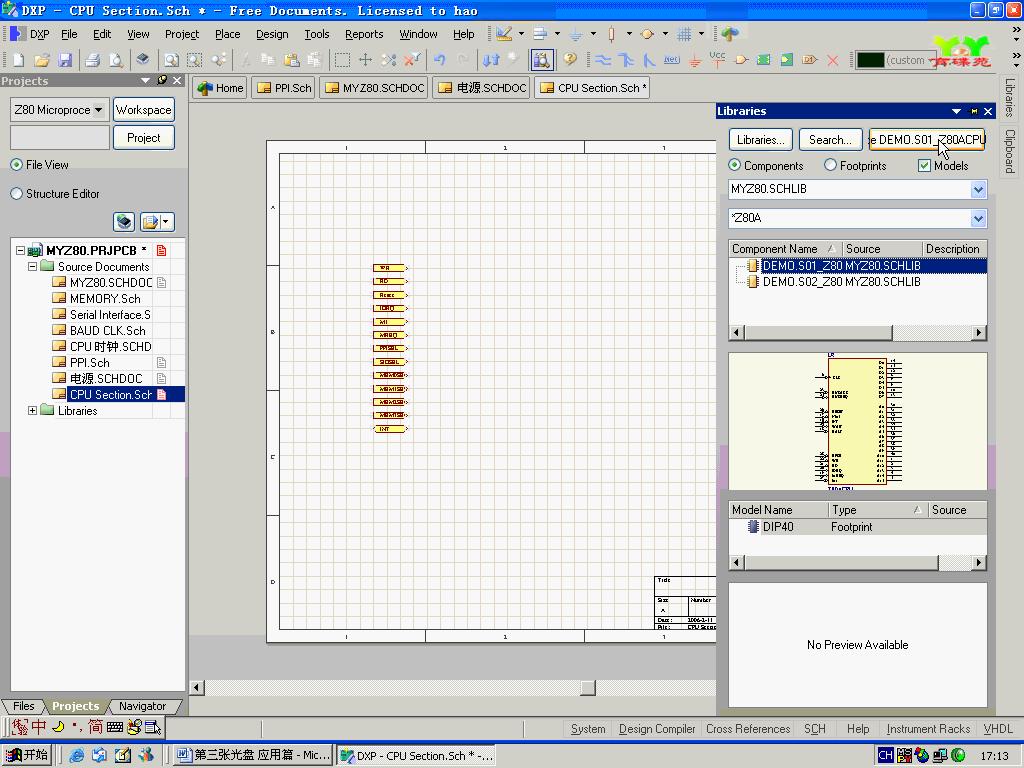Click the Save floppy disk icon

[x=65, y=60]
